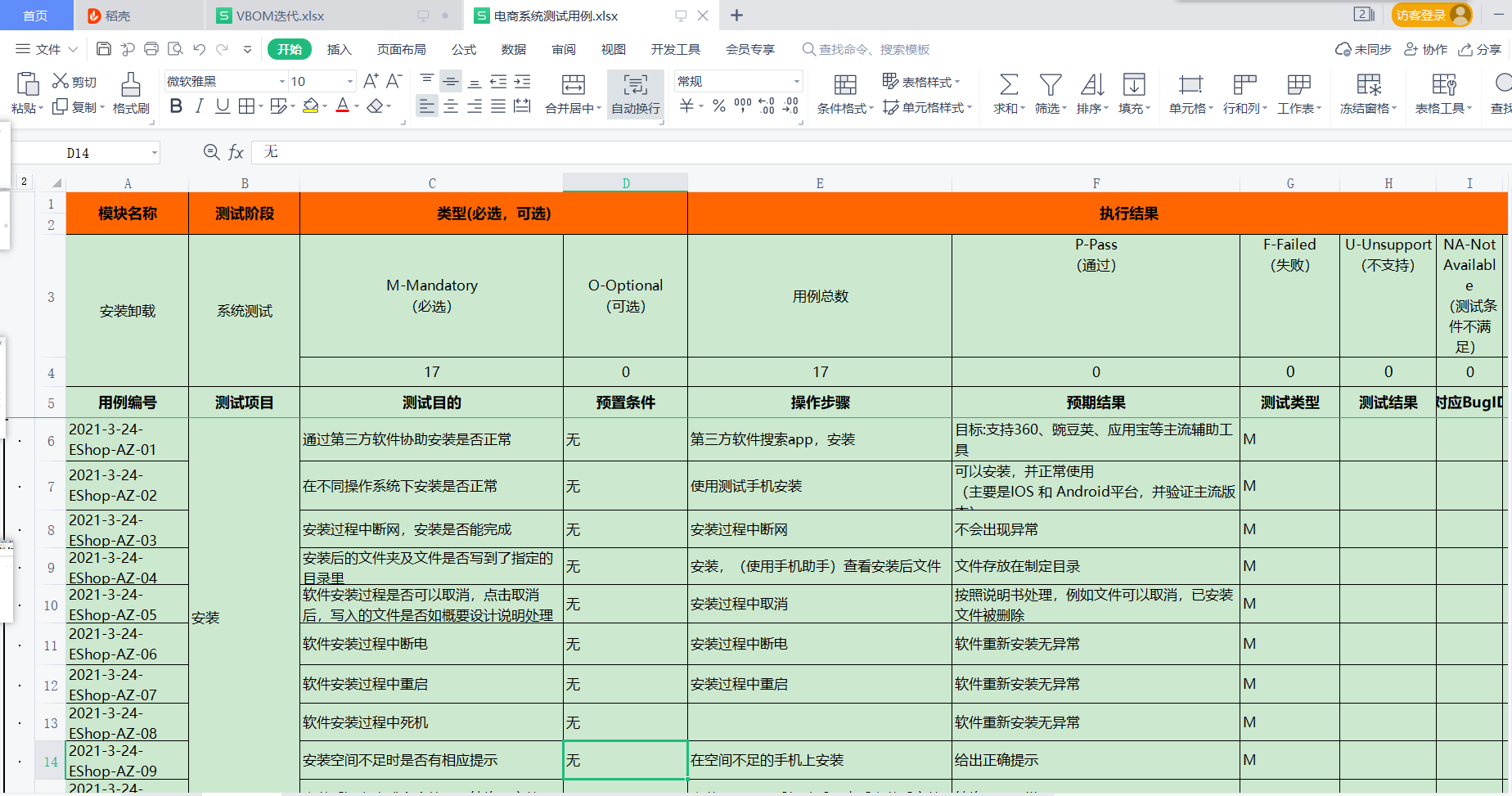Click the Print Preview icon

point(175,49)
